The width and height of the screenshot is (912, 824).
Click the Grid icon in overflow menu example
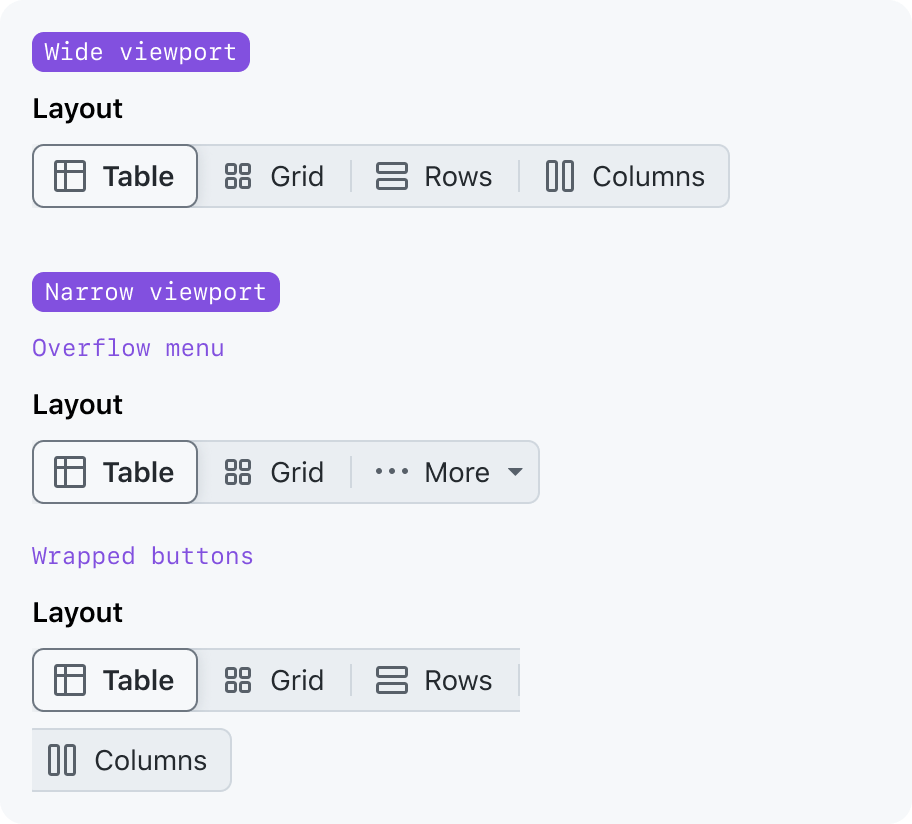[x=238, y=472]
